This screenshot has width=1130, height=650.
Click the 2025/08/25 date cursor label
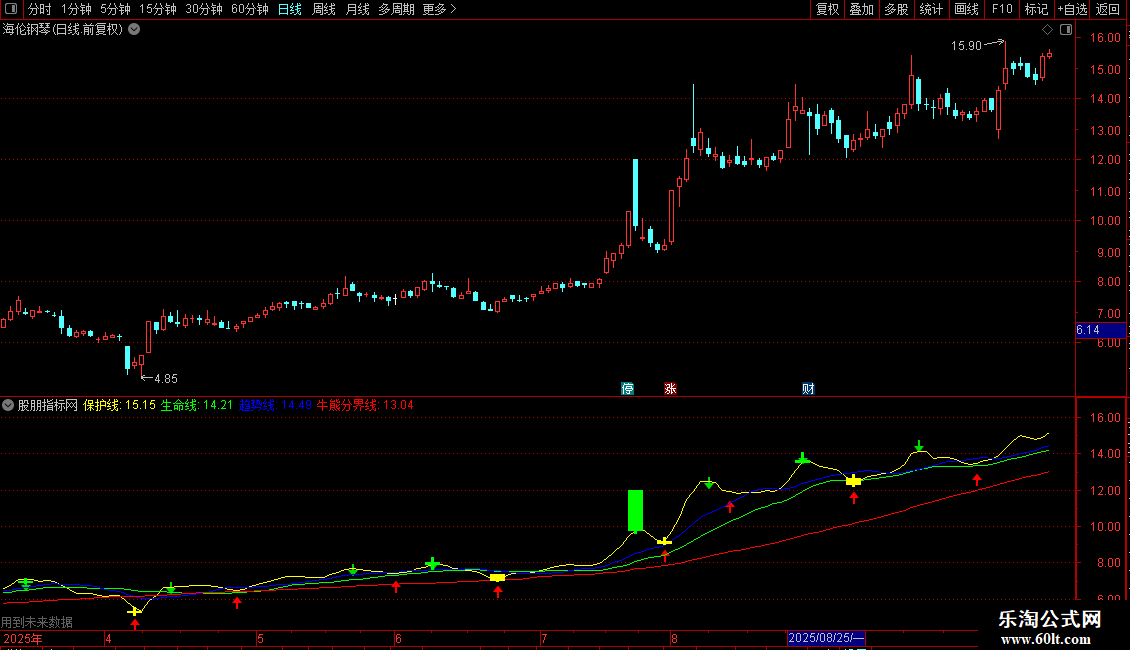point(826,638)
